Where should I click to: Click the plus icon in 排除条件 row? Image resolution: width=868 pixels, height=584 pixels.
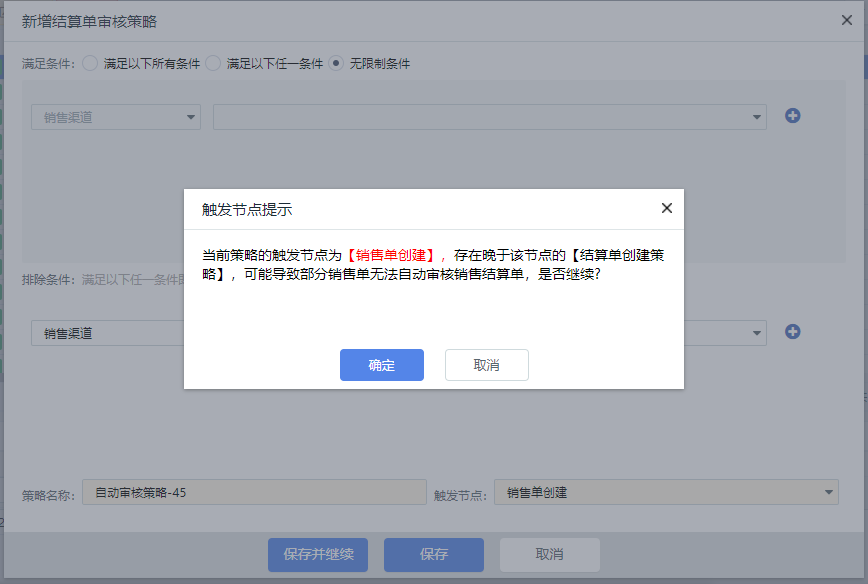point(792,332)
